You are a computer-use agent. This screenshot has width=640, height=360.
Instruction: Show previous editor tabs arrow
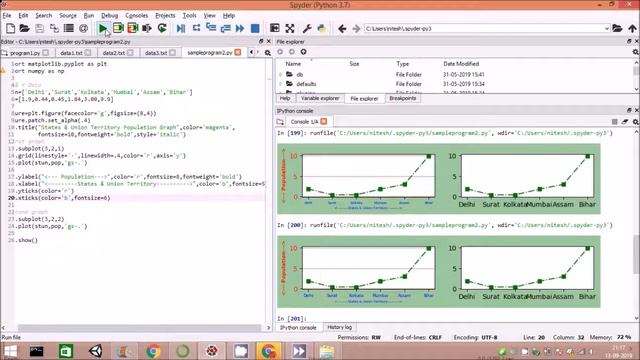tap(251, 52)
